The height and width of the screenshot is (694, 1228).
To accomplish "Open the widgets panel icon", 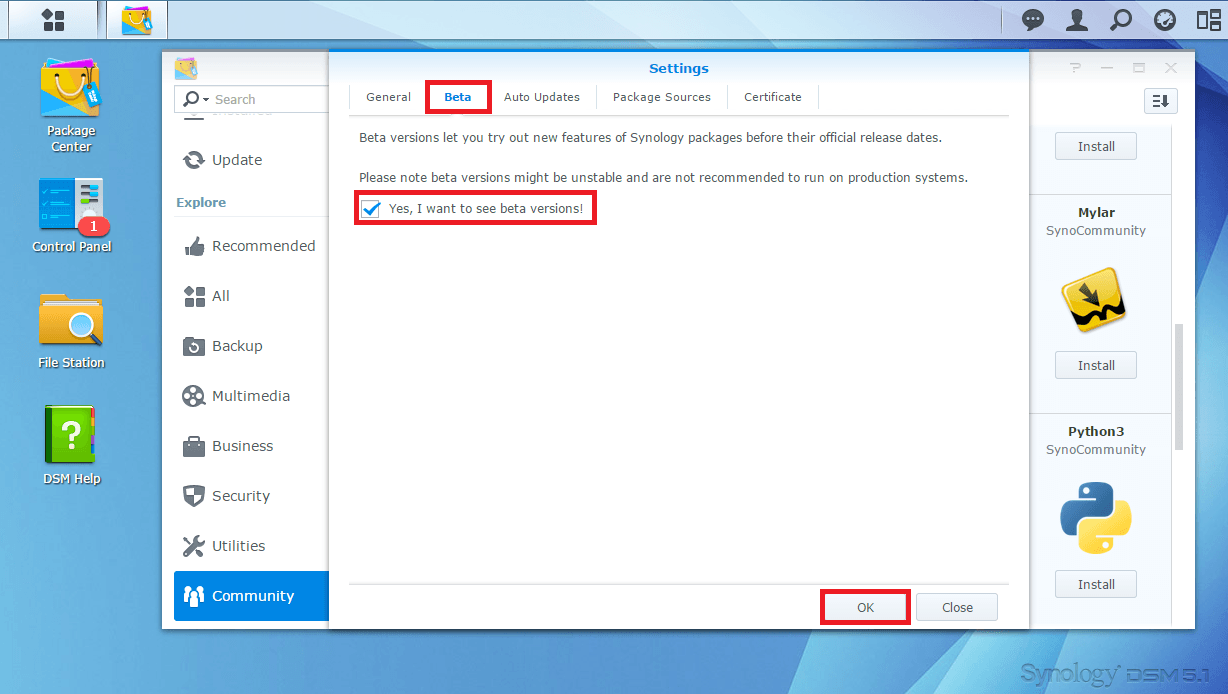I will coord(1208,20).
